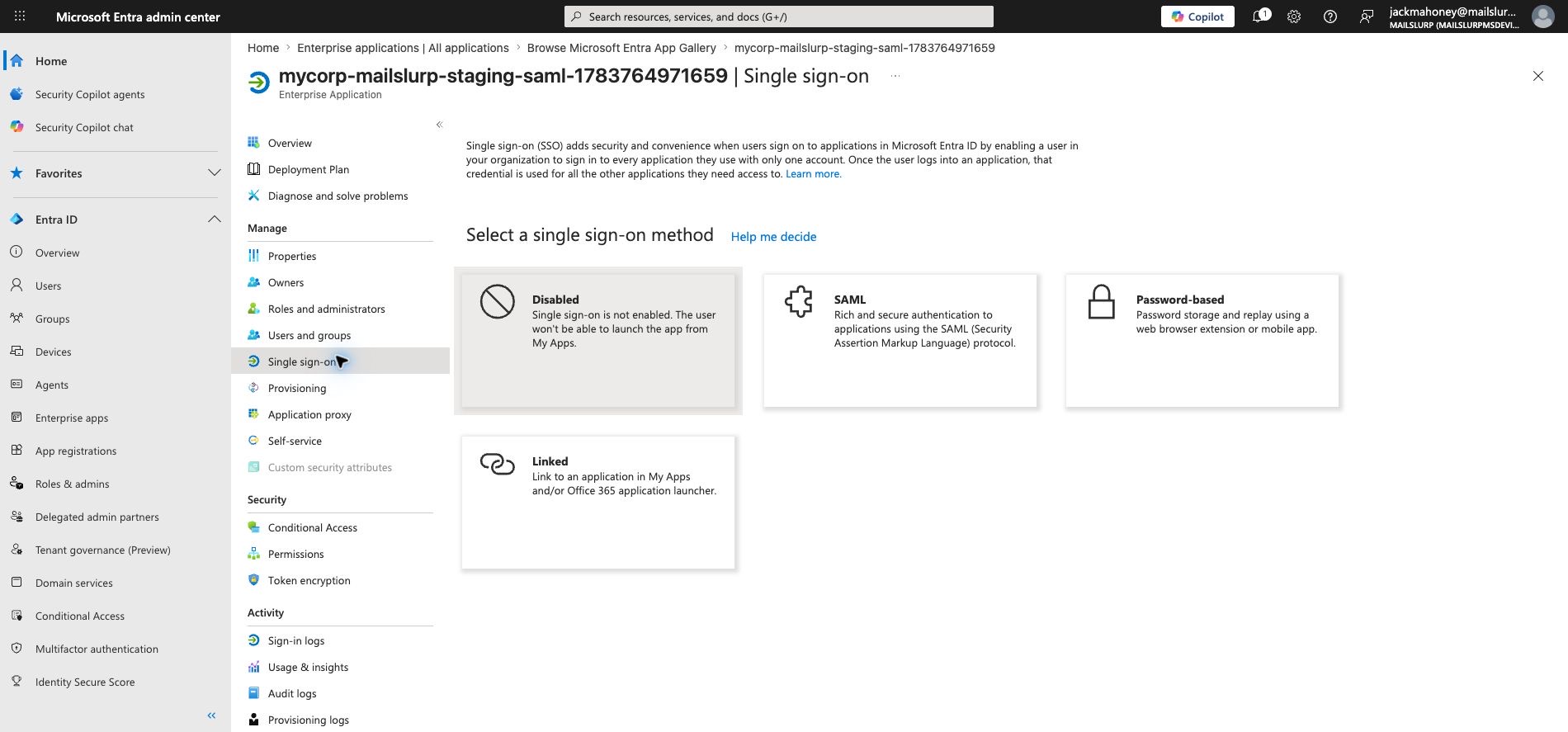Collapse the Entra ID section chevron
Image resolution: width=1568 pixels, height=732 pixels.
215,220
